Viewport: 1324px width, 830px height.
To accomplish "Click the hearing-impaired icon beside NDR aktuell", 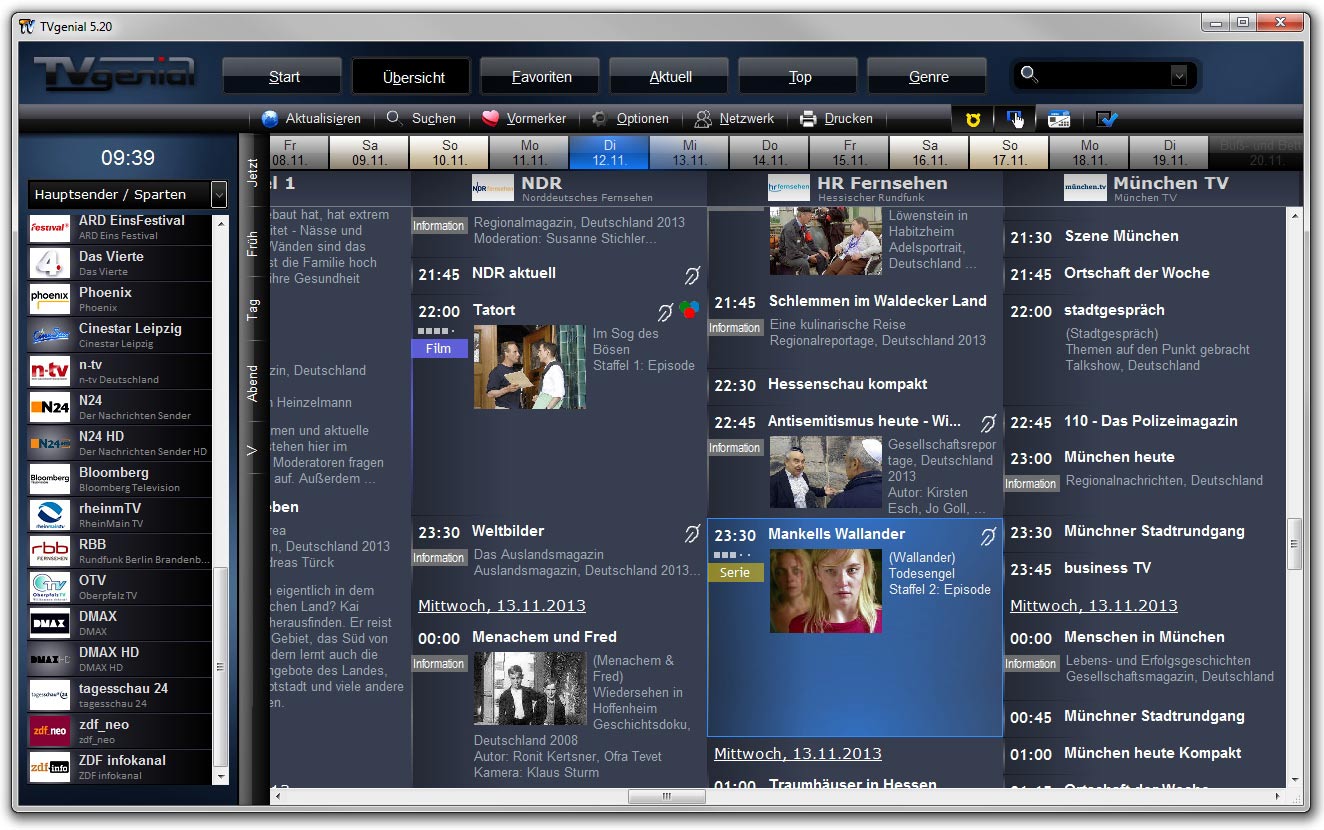I will [x=691, y=274].
